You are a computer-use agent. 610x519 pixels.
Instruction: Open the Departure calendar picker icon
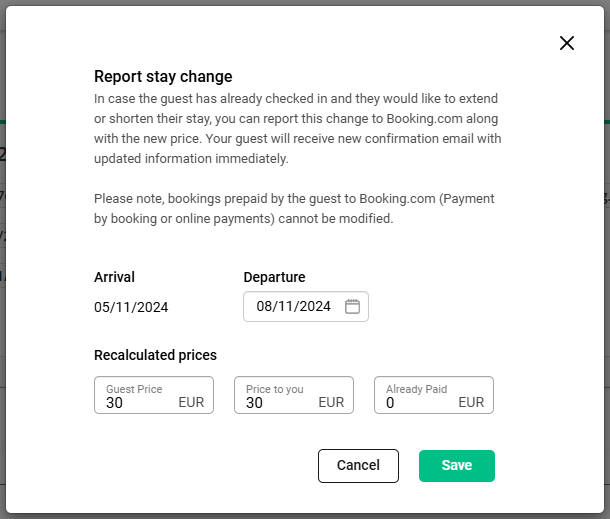tap(352, 307)
